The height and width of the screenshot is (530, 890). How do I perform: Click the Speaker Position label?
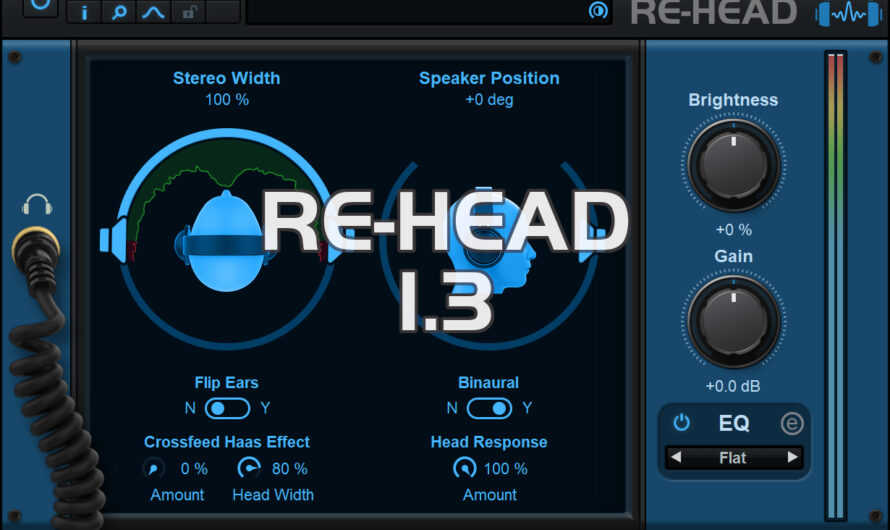[489, 78]
